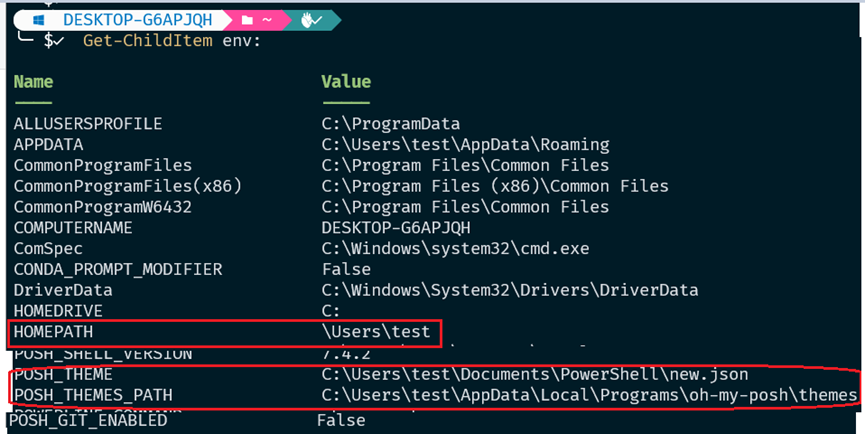Select the CommonProgramW6432 variable name

click(x=103, y=207)
